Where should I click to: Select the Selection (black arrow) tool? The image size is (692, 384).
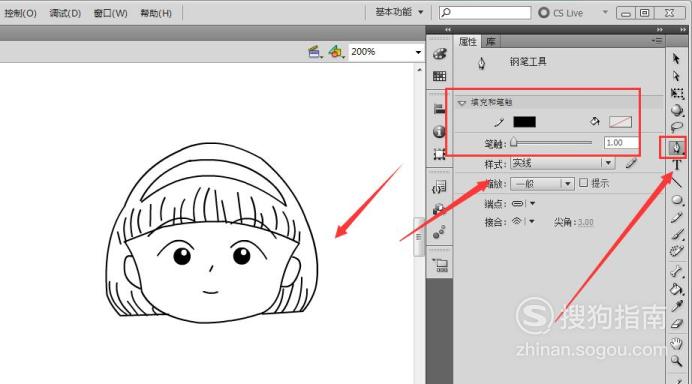[676, 58]
